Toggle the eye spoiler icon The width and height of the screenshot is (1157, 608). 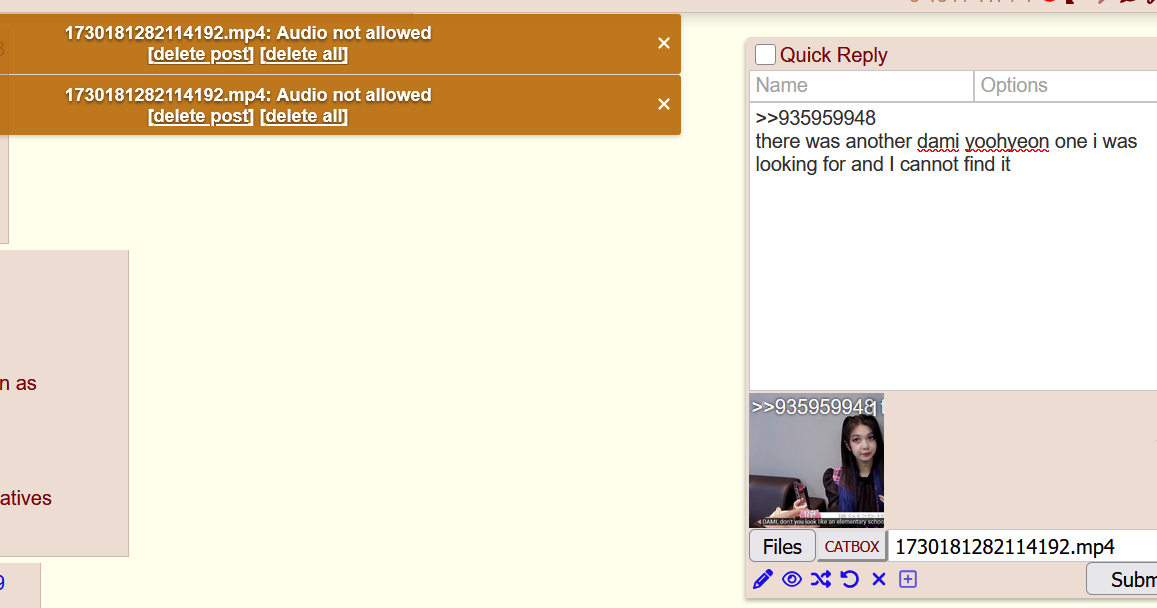[792, 579]
